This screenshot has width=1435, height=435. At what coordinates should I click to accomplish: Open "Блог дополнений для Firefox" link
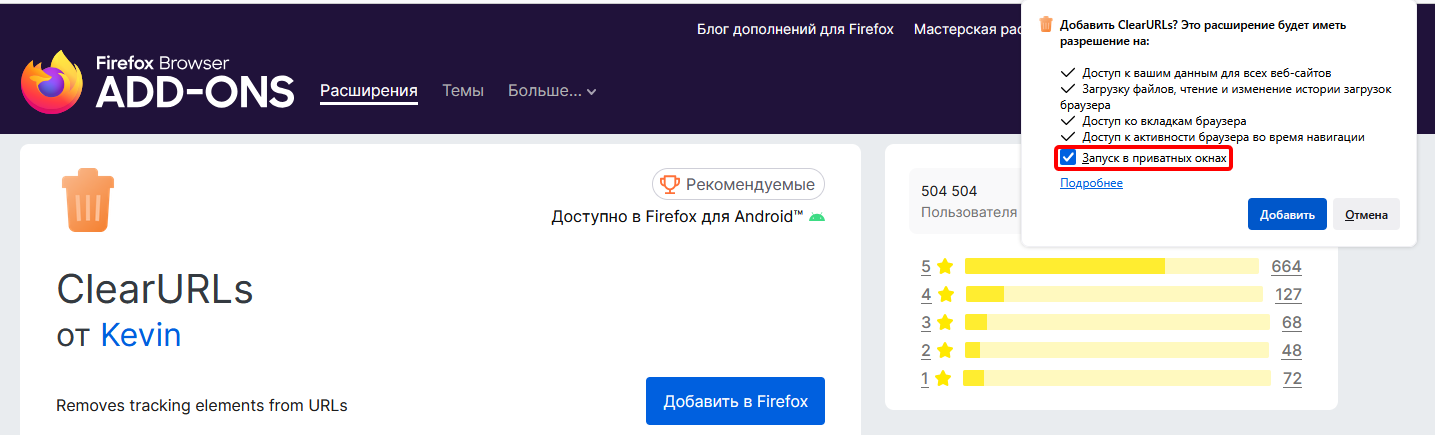tap(795, 29)
